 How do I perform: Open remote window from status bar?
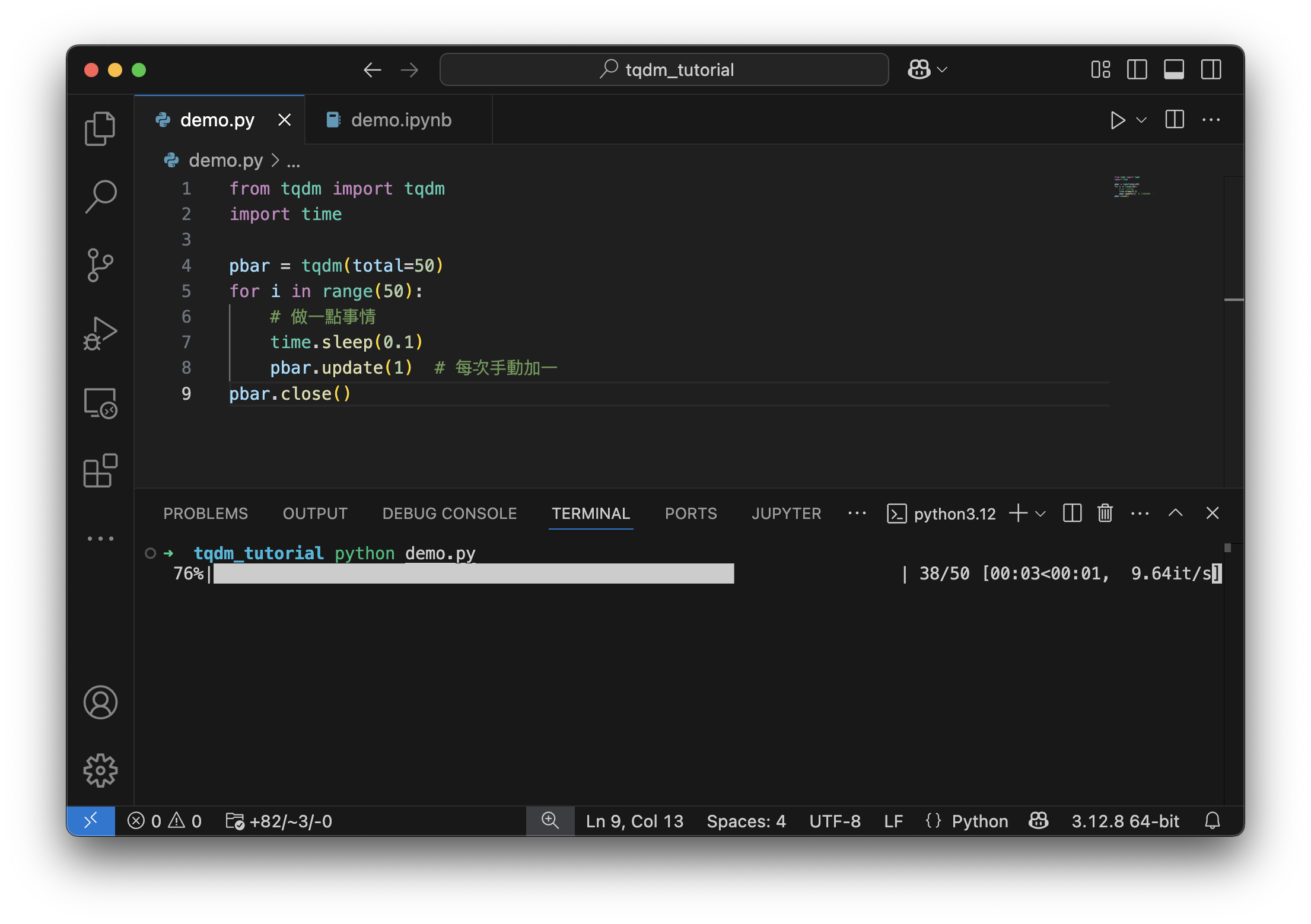tap(91, 821)
